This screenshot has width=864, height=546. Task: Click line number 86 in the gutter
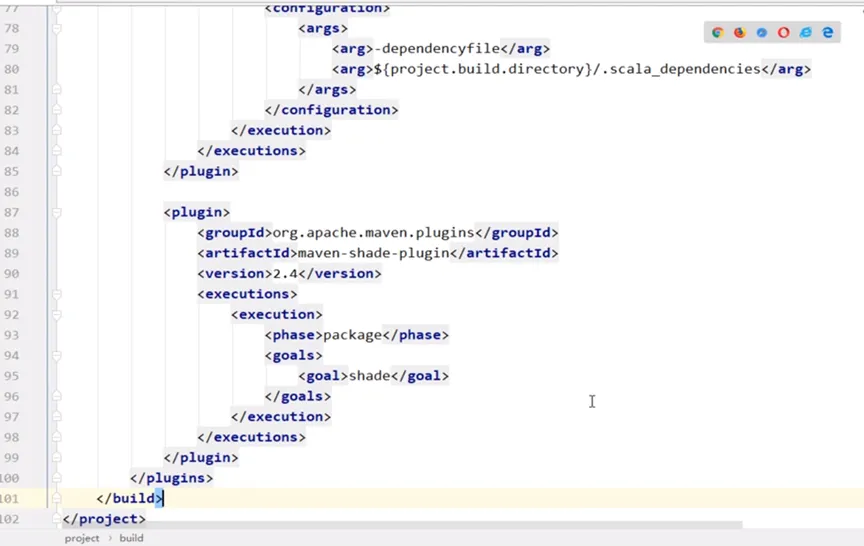(x=12, y=192)
